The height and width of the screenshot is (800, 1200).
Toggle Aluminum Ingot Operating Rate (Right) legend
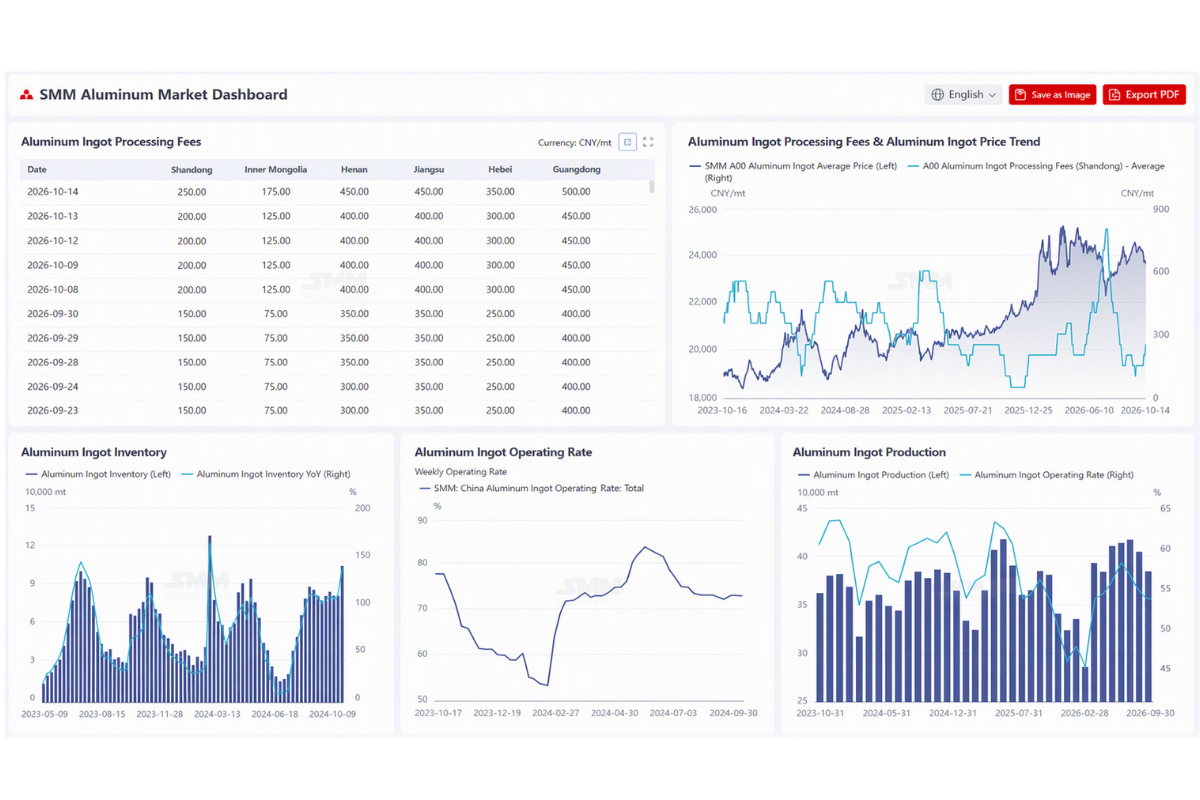[x=1046, y=475]
